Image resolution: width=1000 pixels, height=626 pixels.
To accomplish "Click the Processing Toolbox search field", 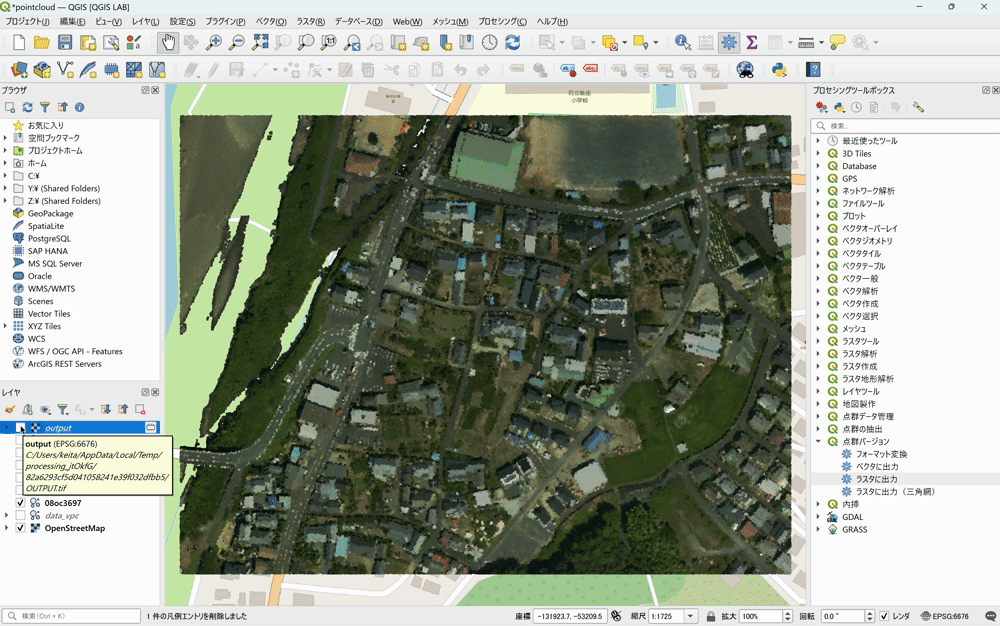I will click(x=906, y=126).
